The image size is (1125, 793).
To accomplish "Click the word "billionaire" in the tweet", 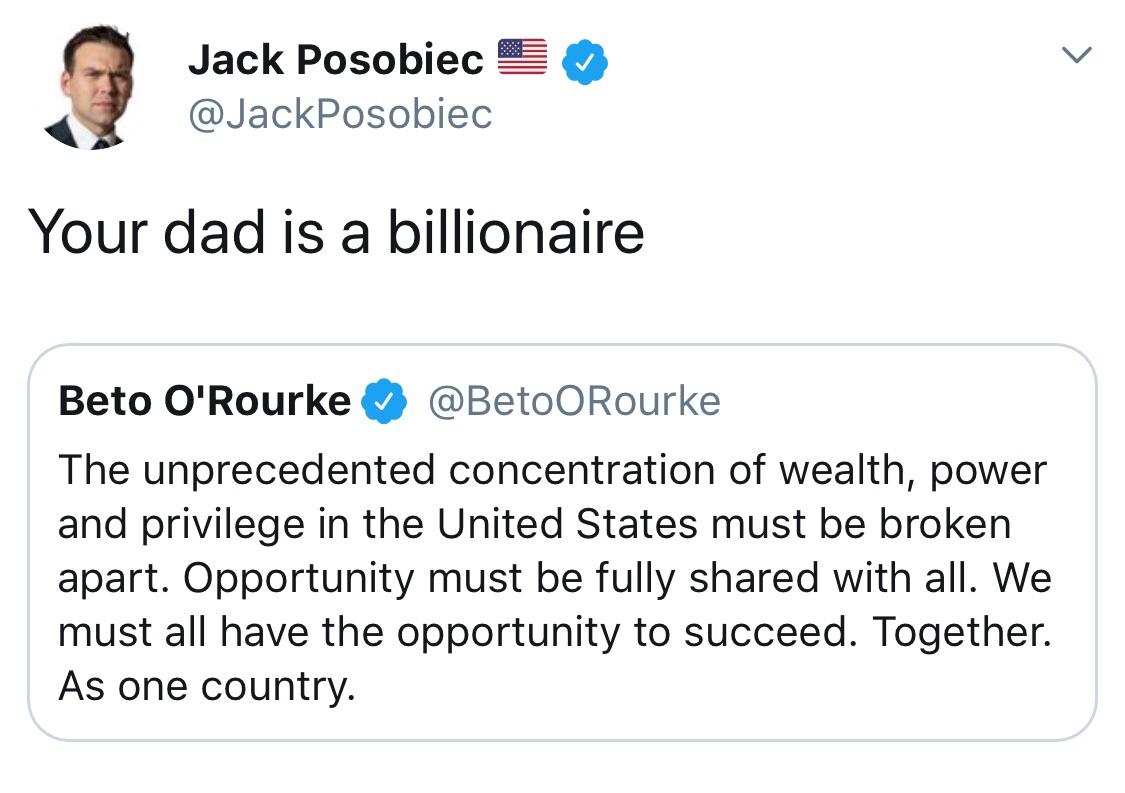I will click(x=516, y=232).
